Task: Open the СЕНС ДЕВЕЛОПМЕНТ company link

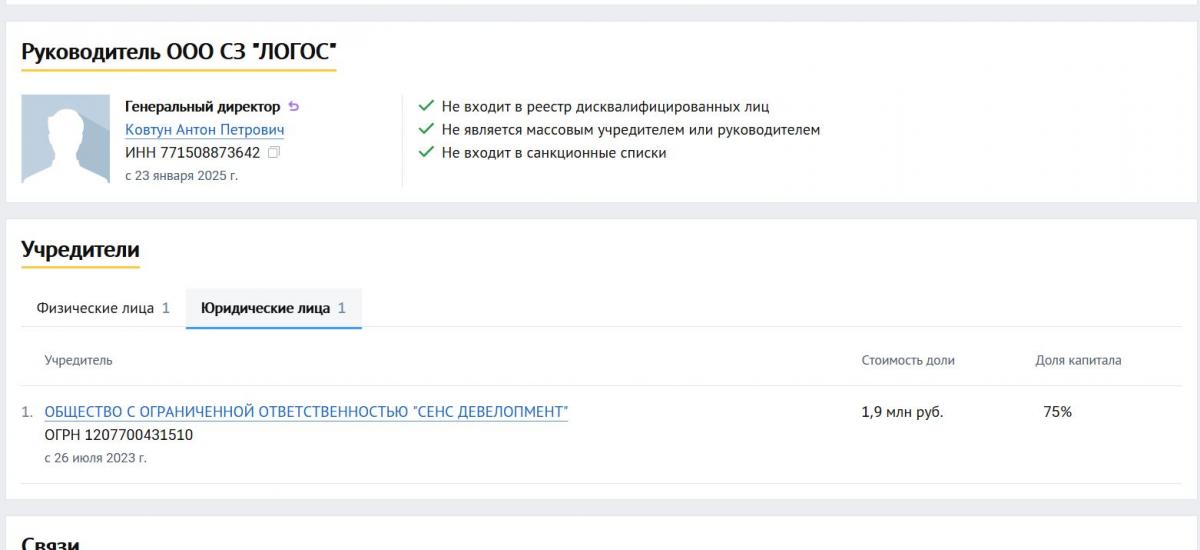Action: pyautogui.click(x=306, y=412)
